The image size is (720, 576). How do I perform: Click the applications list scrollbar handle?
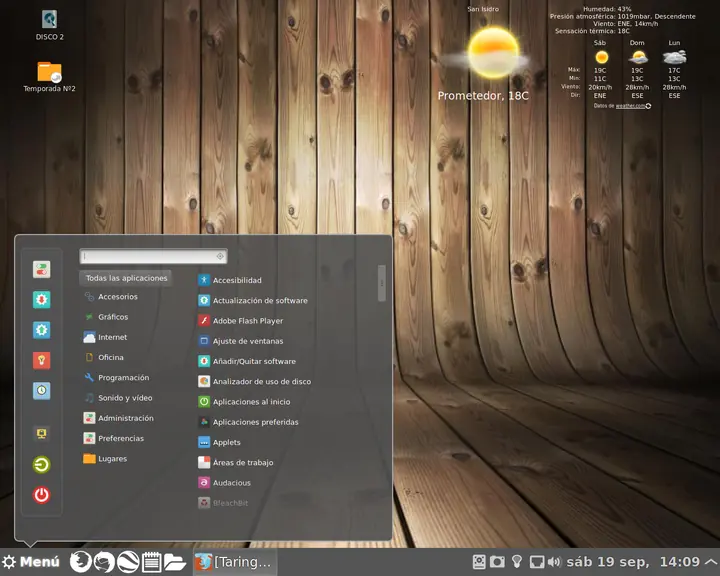point(382,283)
